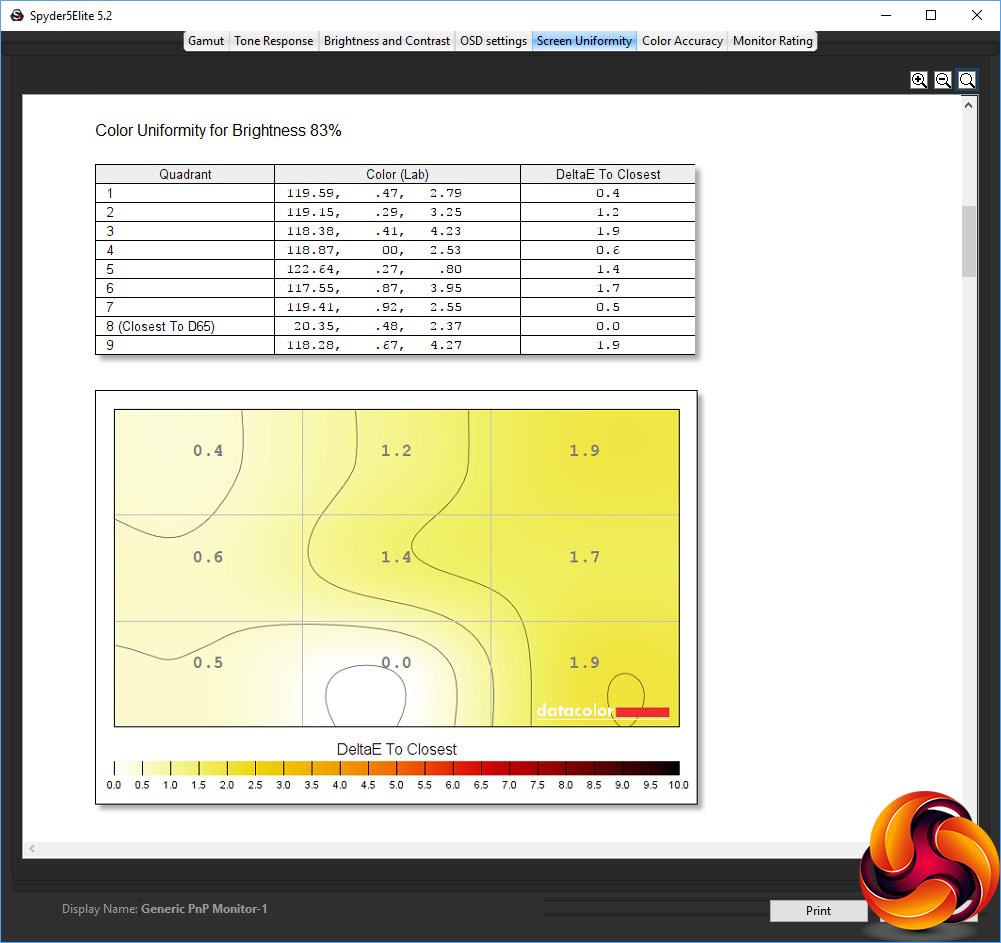1001x943 pixels.
Task: Click the 2.0 mark on color scale
Action: (x=227, y=785)
